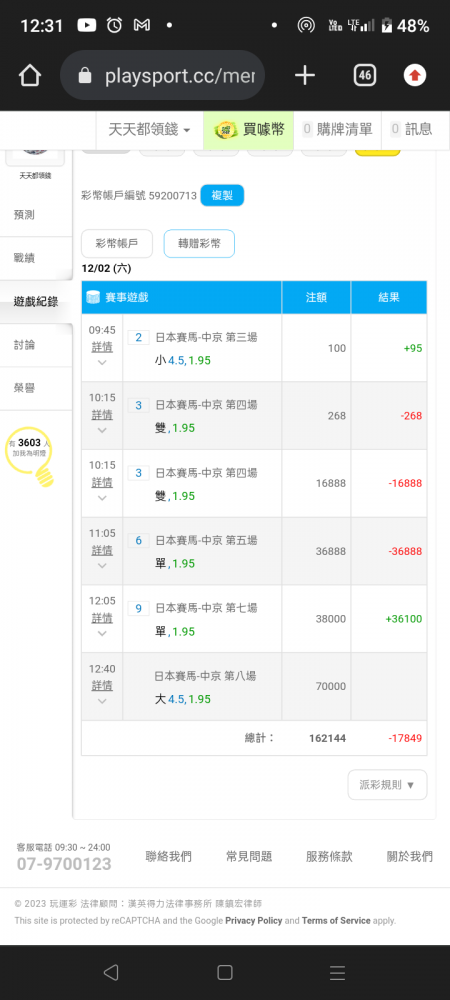The image size is (450, 1000).
Task: Tap the +36100 result value
Action: pyautogui.click(x=403, y=619)
